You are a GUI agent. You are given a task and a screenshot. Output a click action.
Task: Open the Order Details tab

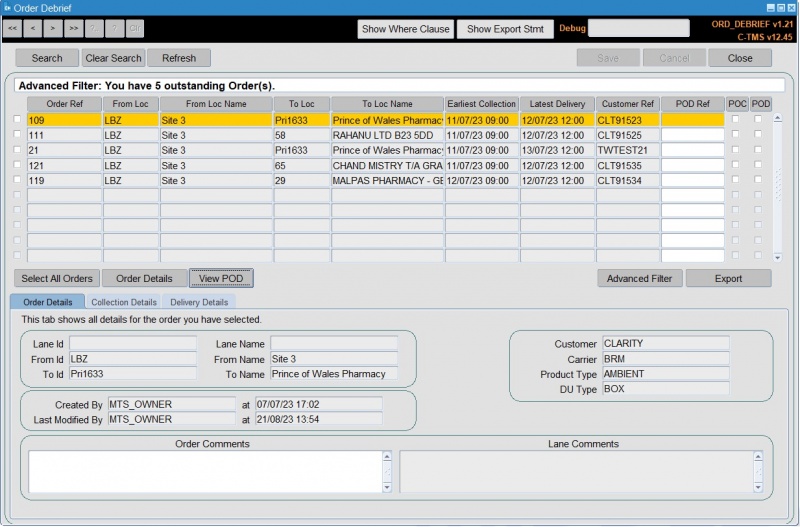47,302
